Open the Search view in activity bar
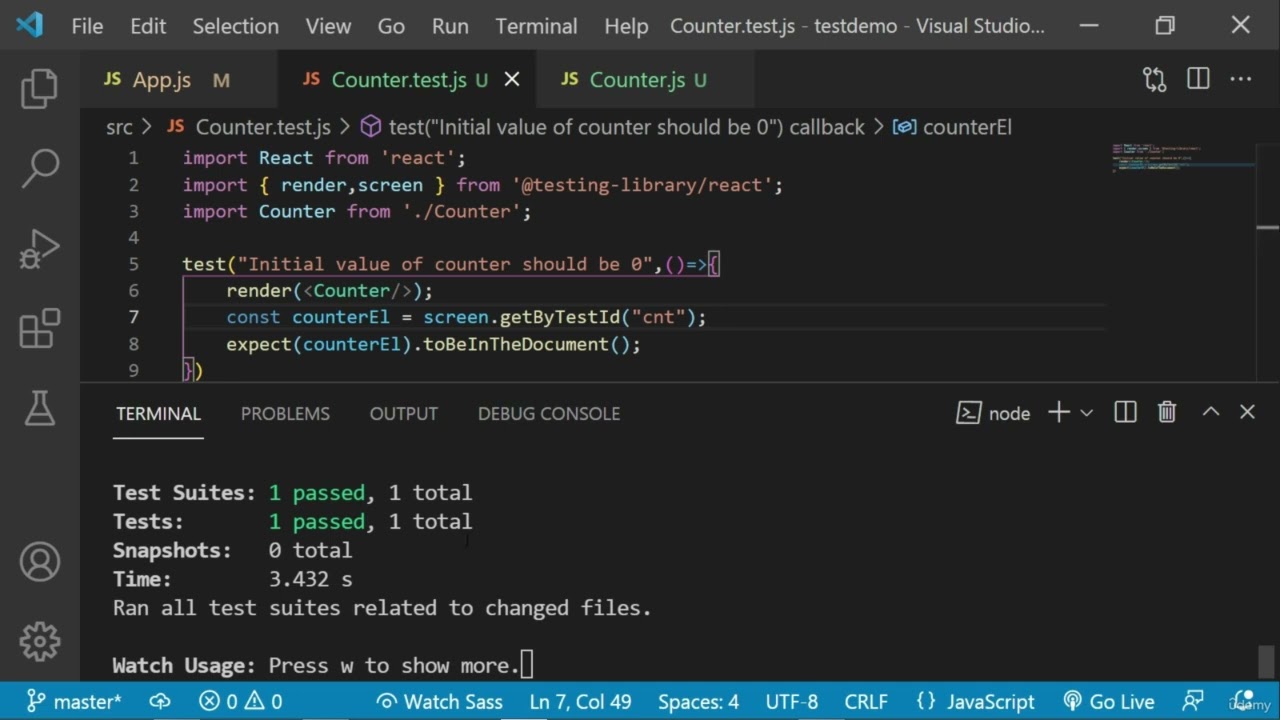The width and height of the screenshot is (1280, 720). point(40,168)
